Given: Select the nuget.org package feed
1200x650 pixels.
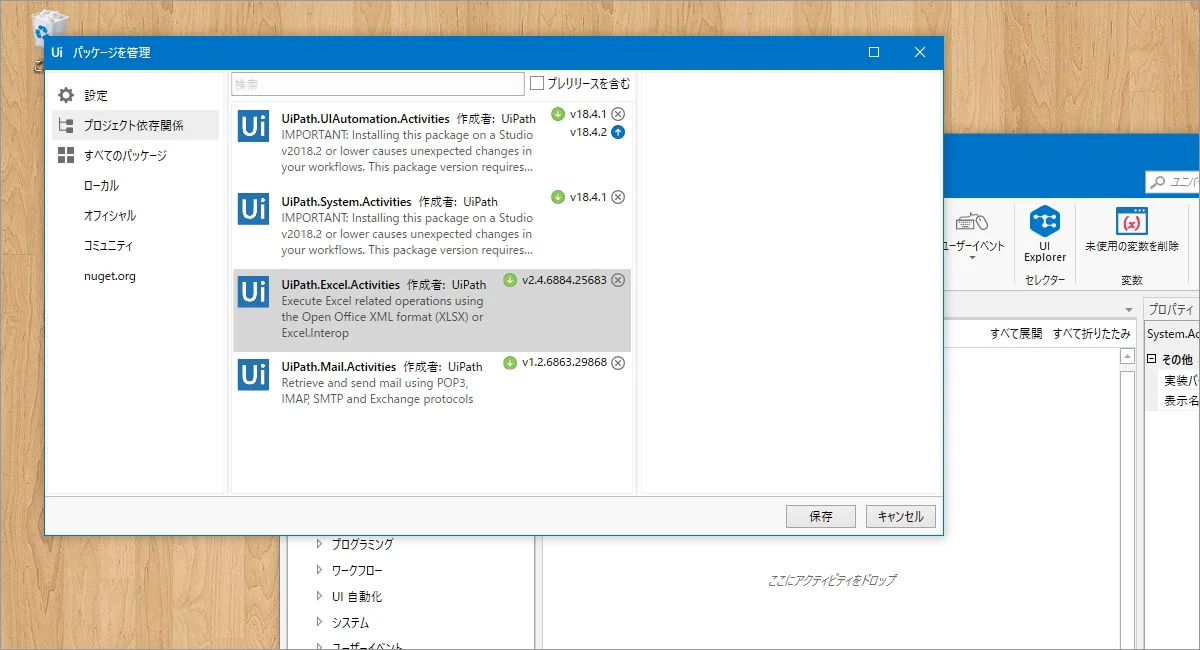Looking at the screenshot, I should click(110, 275).
